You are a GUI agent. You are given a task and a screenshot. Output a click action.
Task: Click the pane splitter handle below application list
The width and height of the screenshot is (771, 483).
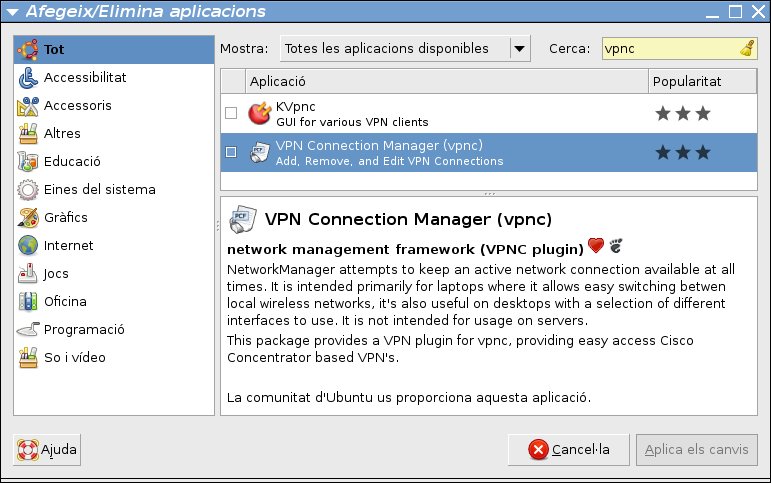pyautogui.click(x=489, y=194)
